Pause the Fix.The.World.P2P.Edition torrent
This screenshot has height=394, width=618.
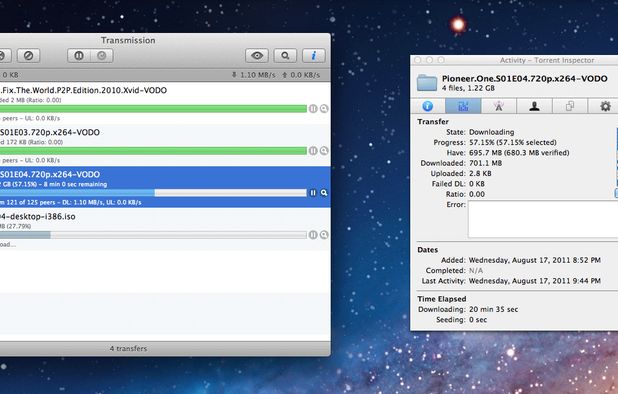[313, 109]
